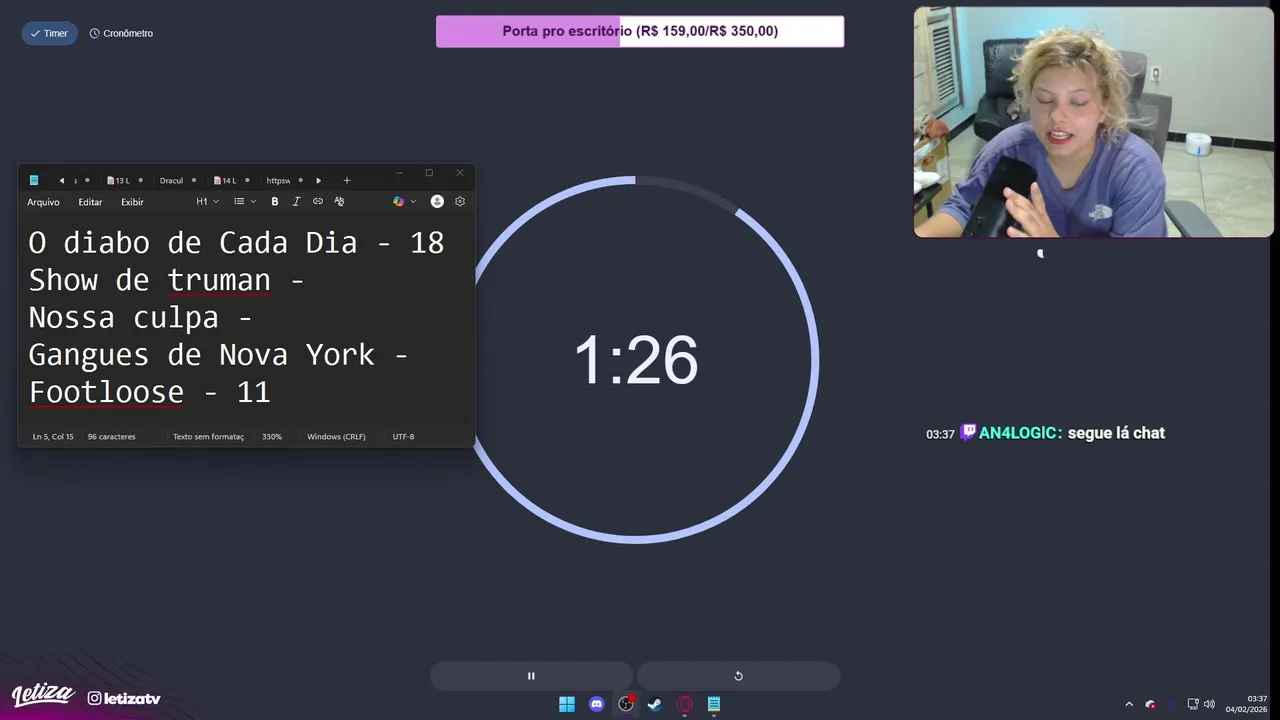The height and width of the screenshot is (720, 1280).
Task: Open the Copilot icon in Notepad
Action: 399,201
